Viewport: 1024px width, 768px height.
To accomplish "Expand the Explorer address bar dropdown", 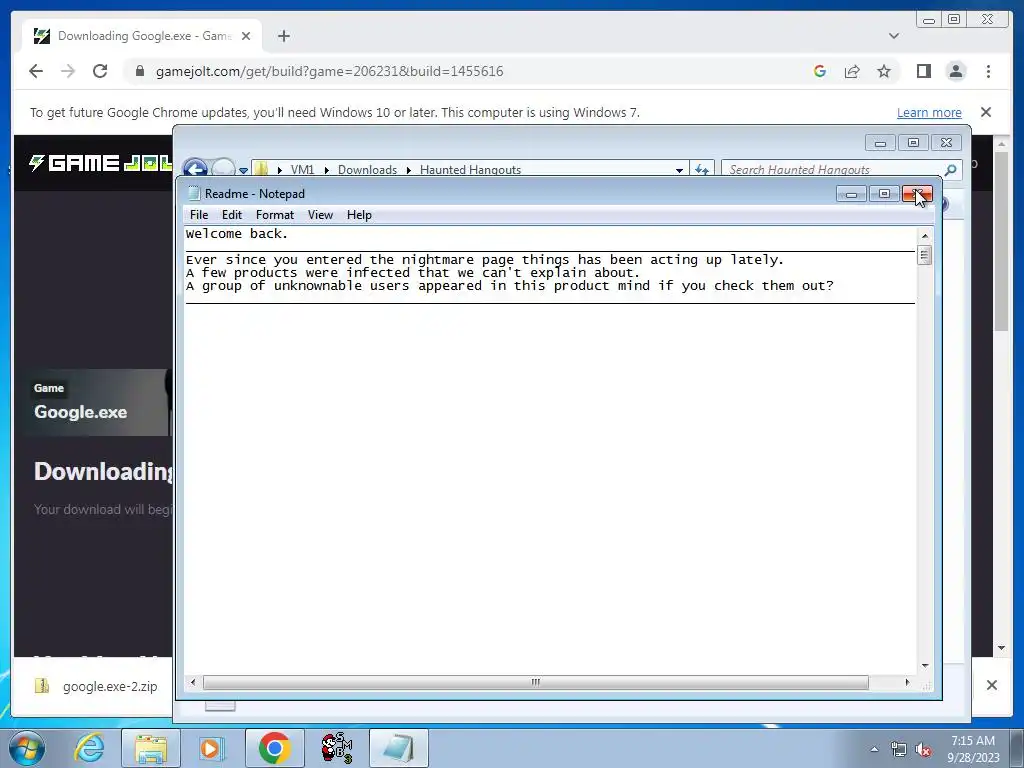I will click(679, 170).
